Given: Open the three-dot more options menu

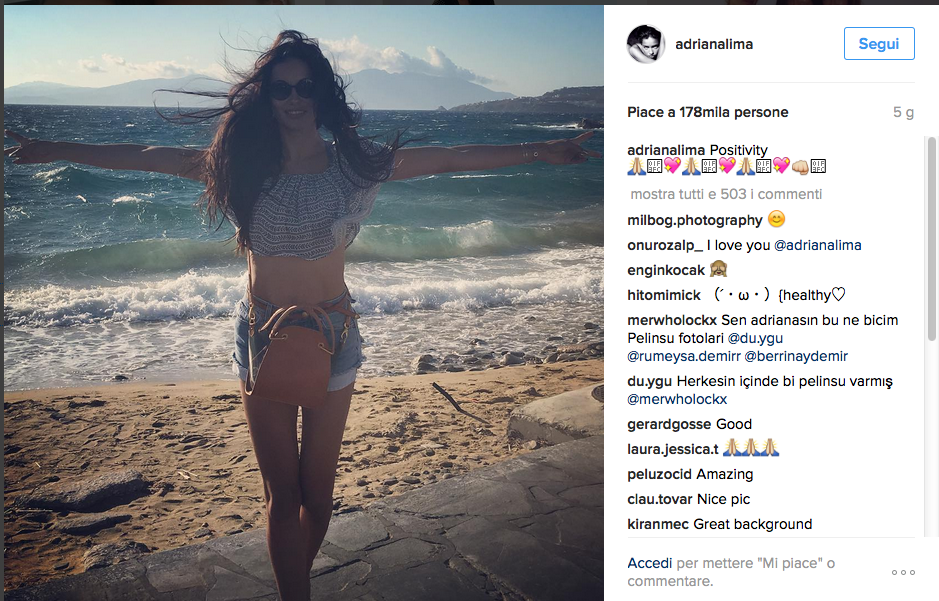Looking at the screenshot, I should pyautogui.click(x=903, y=572).
